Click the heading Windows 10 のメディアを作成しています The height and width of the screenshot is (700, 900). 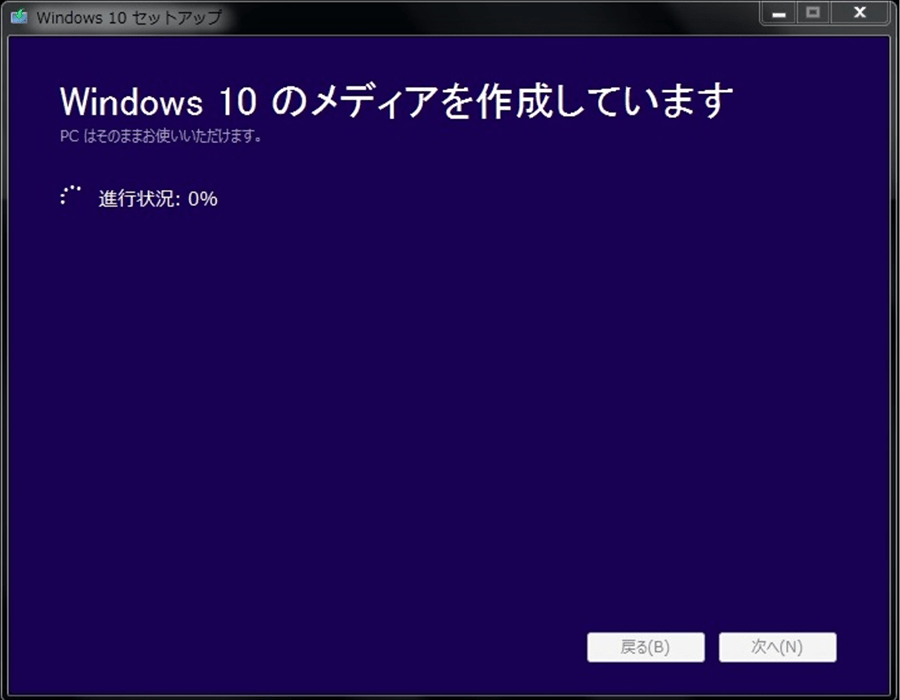click(396, 101)
